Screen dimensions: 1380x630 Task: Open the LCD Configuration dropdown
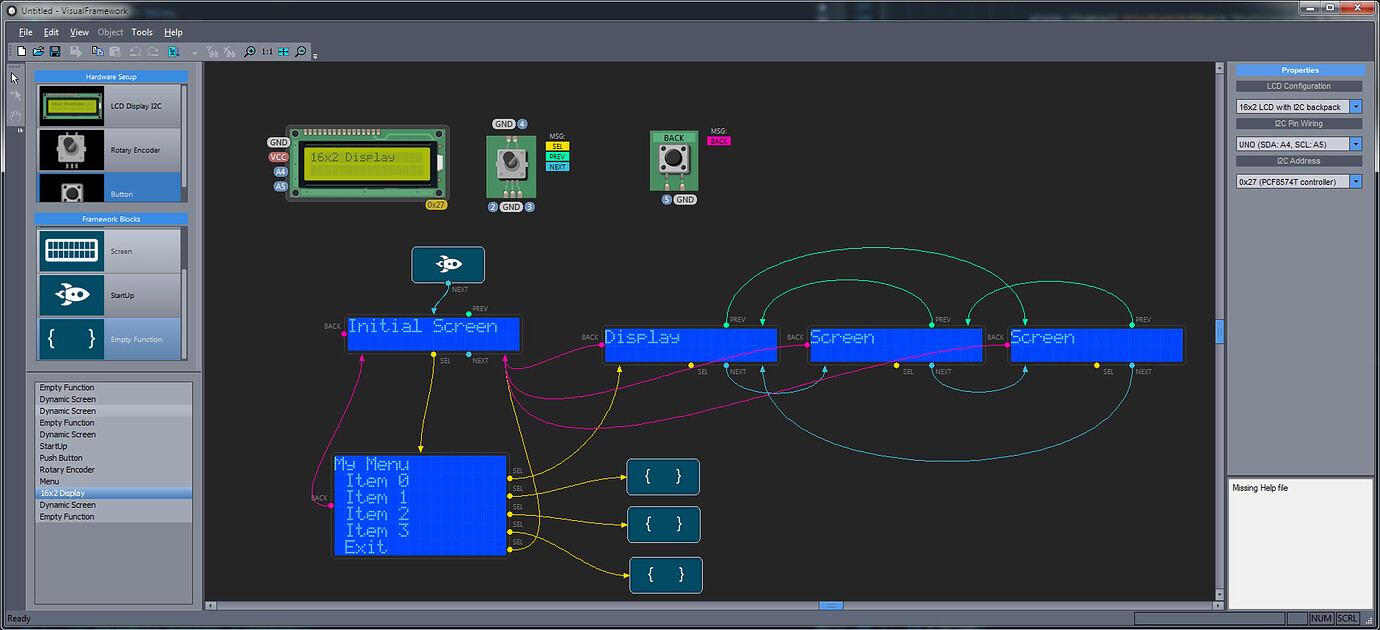pyautogui.click(x=1355, y=106)
